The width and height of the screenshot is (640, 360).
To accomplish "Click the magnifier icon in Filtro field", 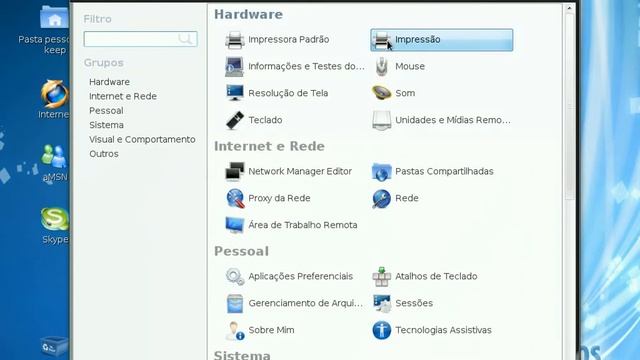I will click(185, 39).
